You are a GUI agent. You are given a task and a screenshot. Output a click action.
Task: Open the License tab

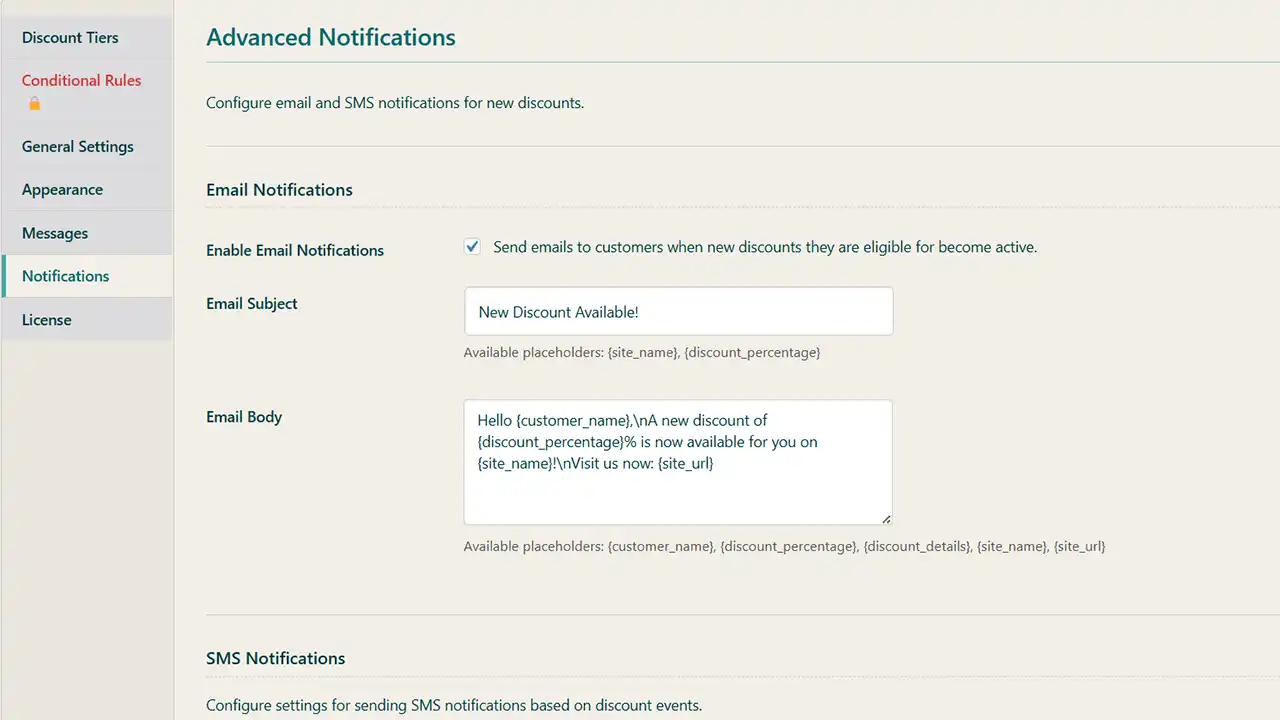[47, 320]
